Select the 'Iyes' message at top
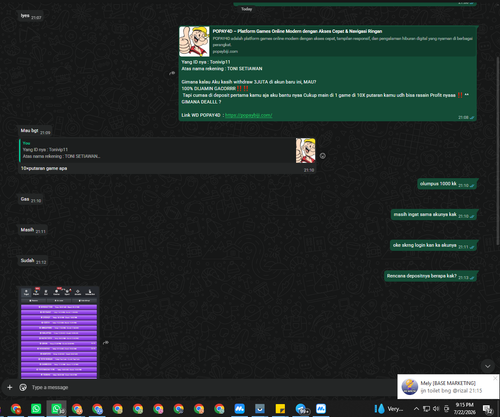 (31, 16)
